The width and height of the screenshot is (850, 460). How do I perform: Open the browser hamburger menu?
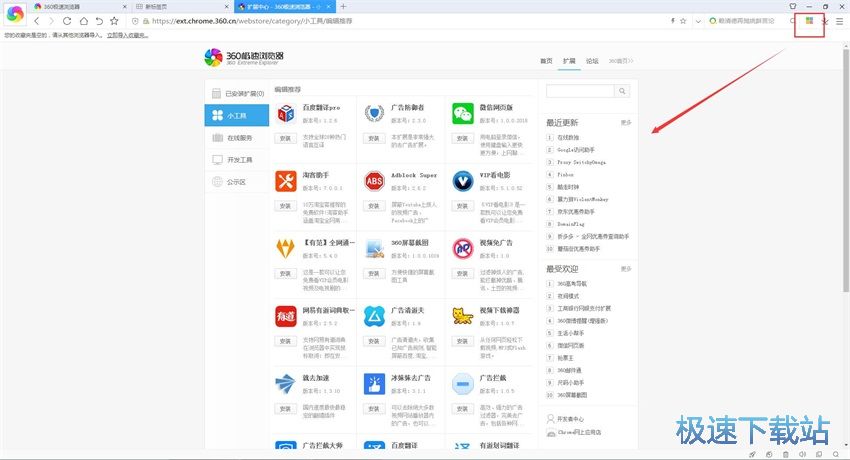click(x=839, y=21)
